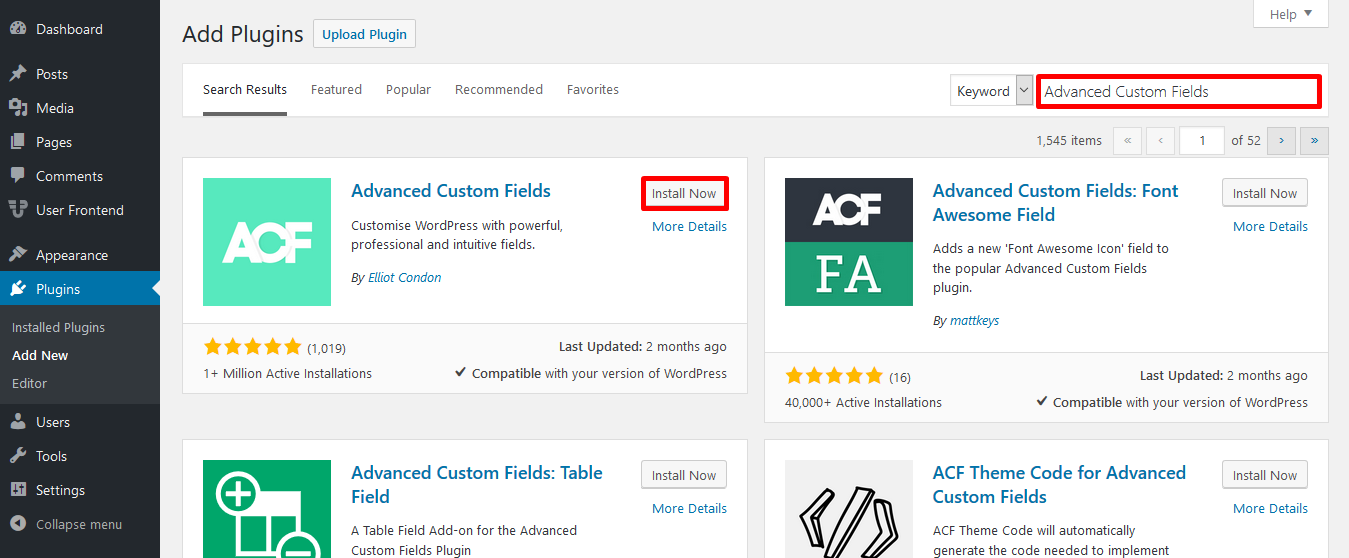Screen dimensions: 1349x558
Task: Open Installed Plugins submenu item
Action: click(x=58, y=327)
